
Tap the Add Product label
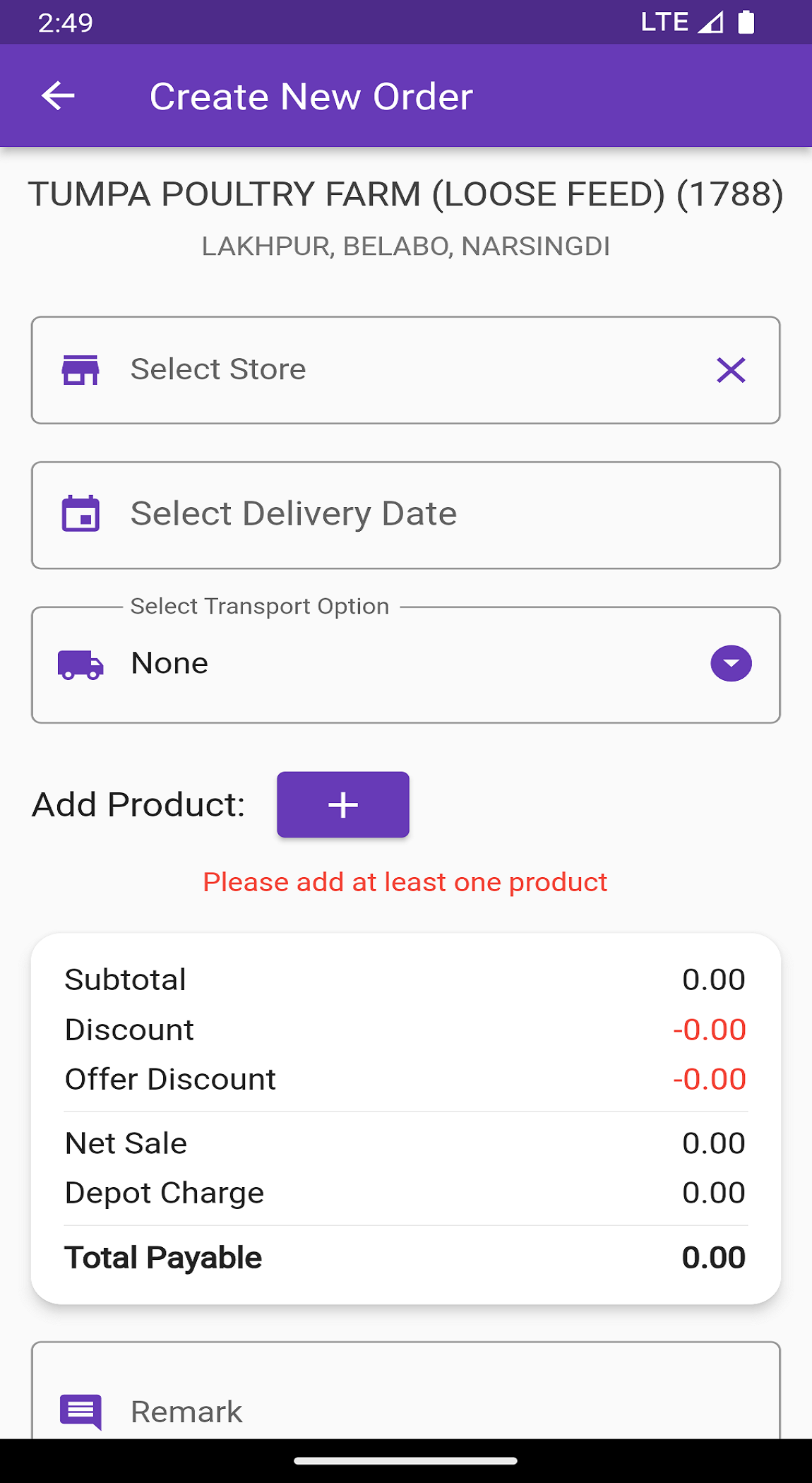(x=138, y=805)
